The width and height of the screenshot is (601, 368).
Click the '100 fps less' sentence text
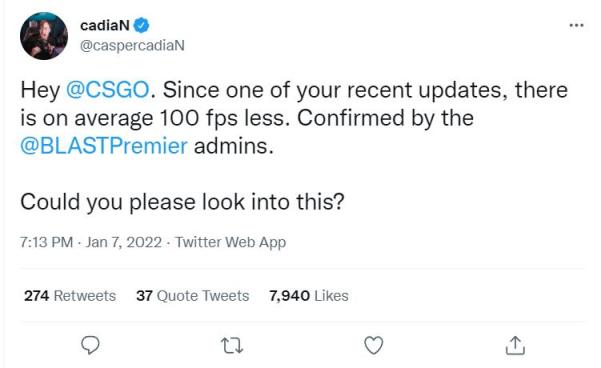click(x=225, y=118)
